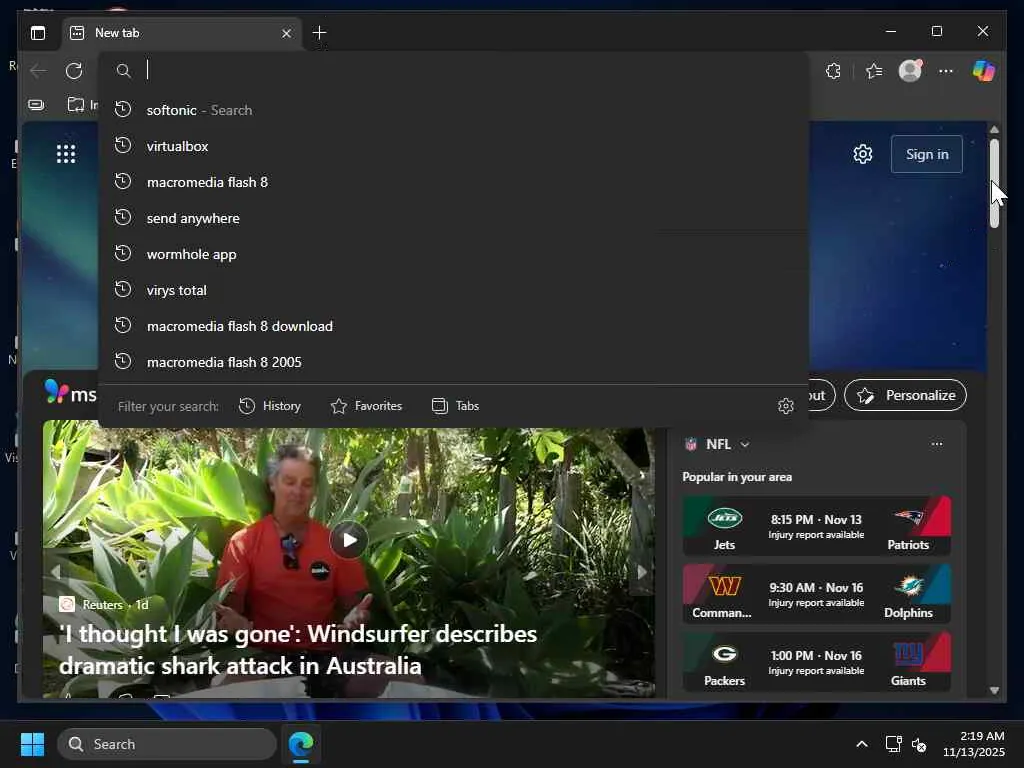Click the Edge taskbar icon

[301, 744]
